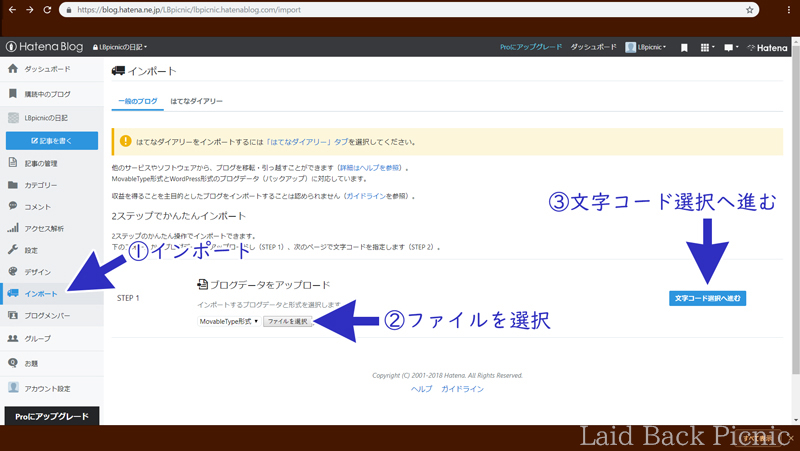
Task: Open ダッシュボード from the top header
Action: (x=593, y=47)
